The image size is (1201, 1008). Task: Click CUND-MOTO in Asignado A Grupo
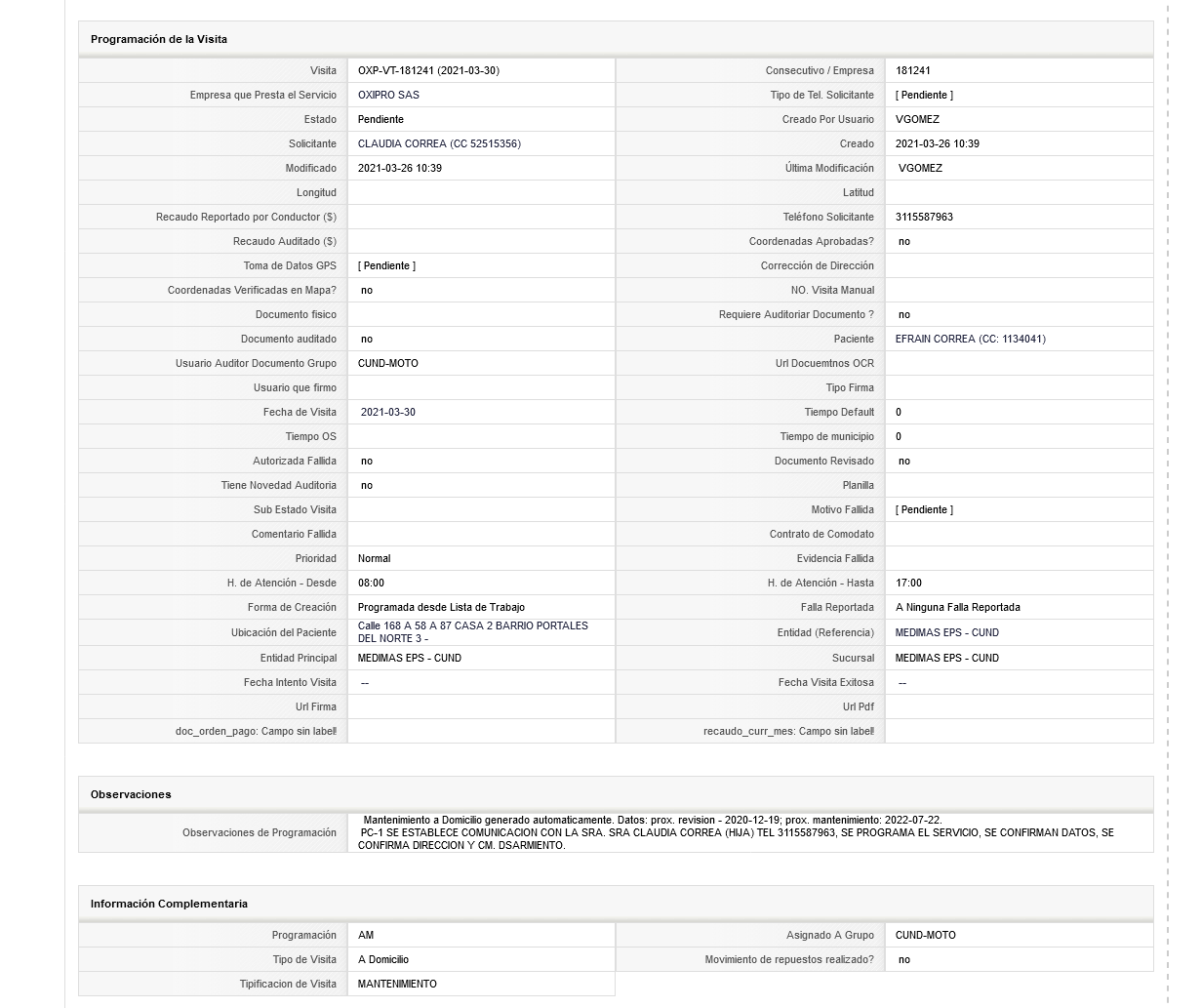tap(926, 935)
